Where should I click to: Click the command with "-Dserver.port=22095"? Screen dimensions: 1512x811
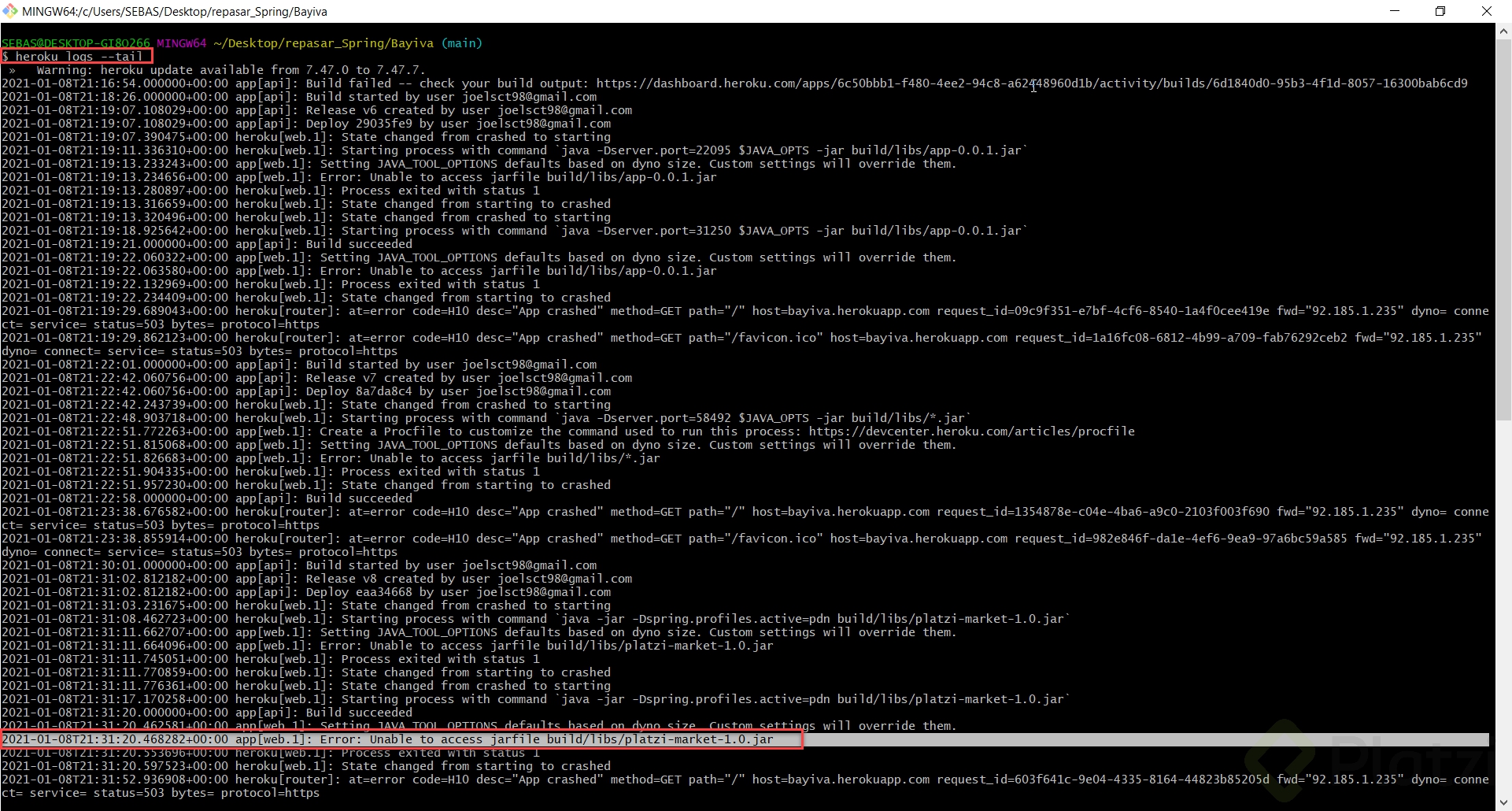515,150
